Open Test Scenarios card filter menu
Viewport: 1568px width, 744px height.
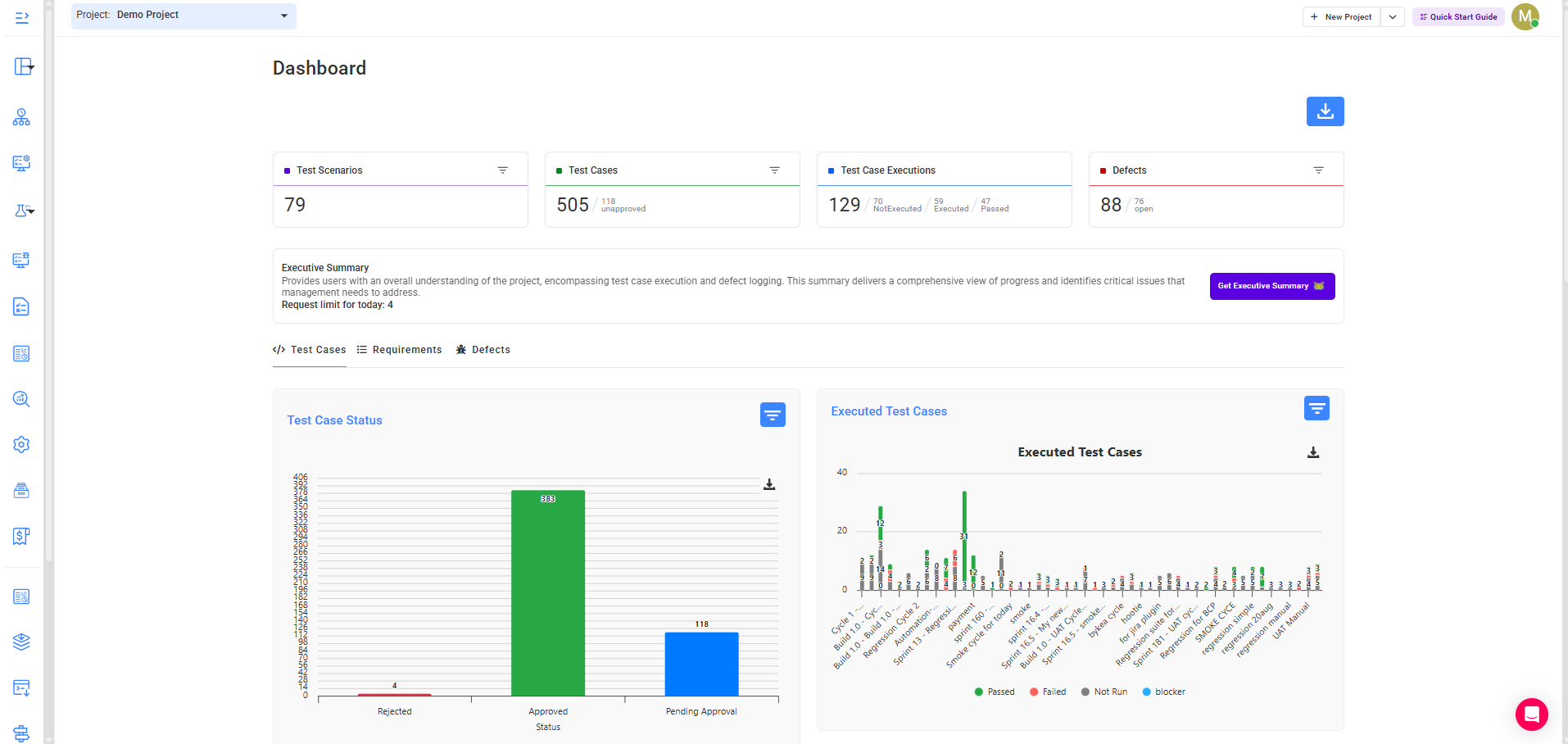tap(502, 170)
